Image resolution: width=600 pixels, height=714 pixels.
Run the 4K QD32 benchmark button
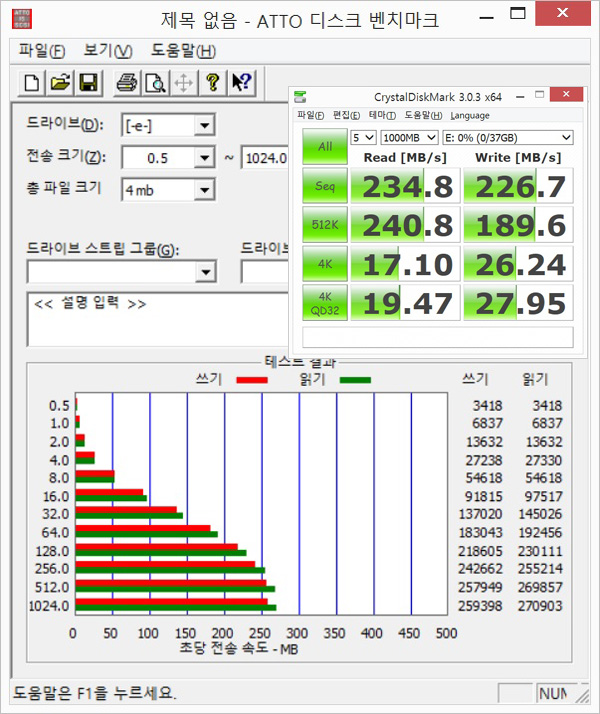pos(325,303)
